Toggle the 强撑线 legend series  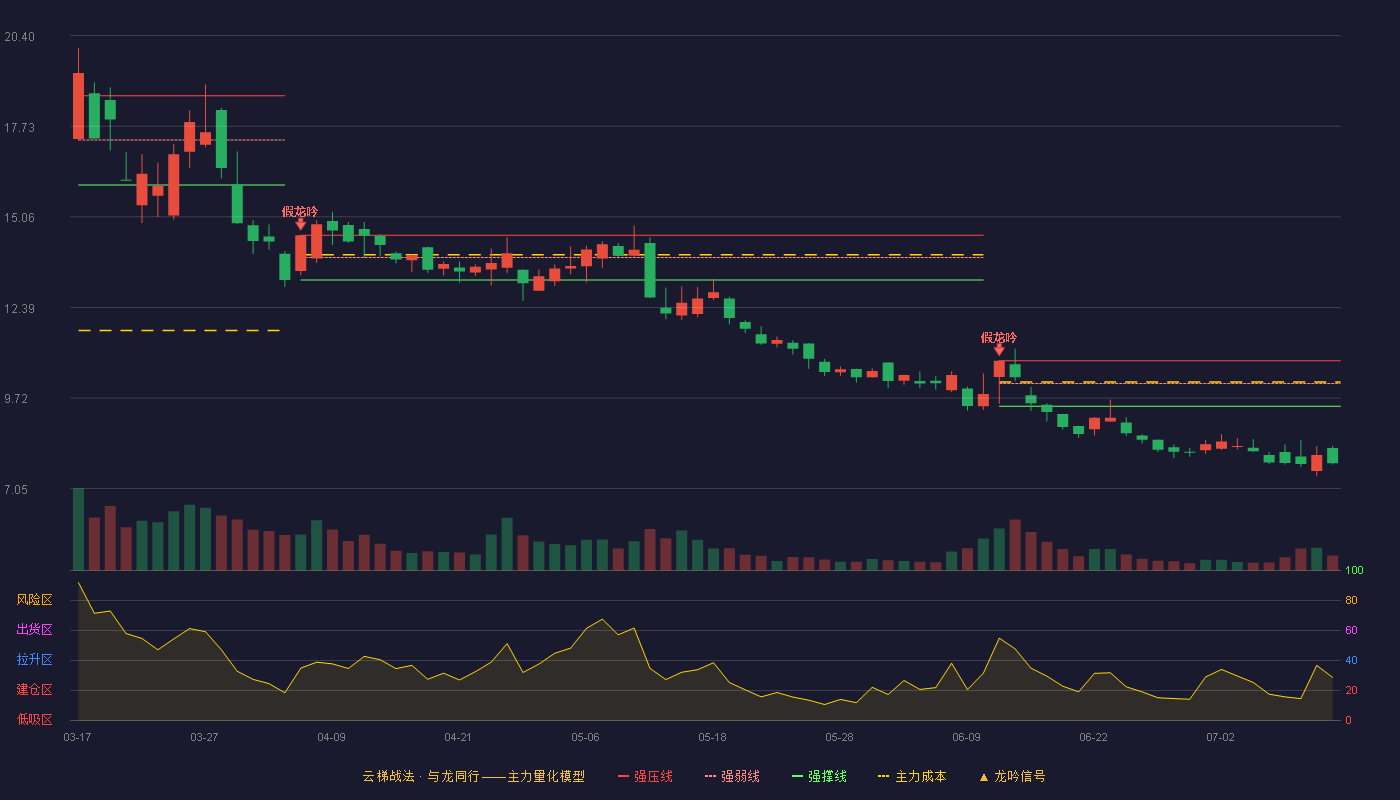click(819, 776)
